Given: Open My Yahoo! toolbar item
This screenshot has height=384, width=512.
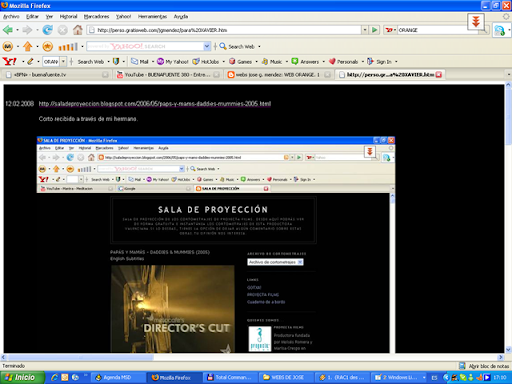Looking at the screenshot, I should [173, 62].
